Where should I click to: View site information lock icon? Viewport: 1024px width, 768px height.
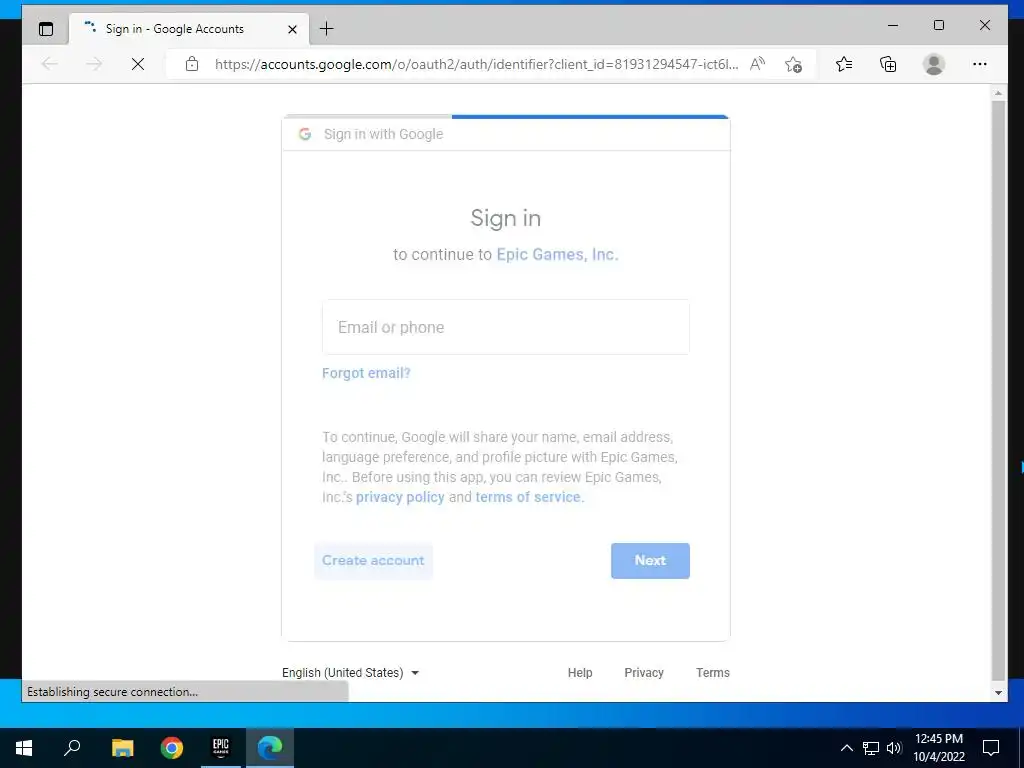click(191, 64)
